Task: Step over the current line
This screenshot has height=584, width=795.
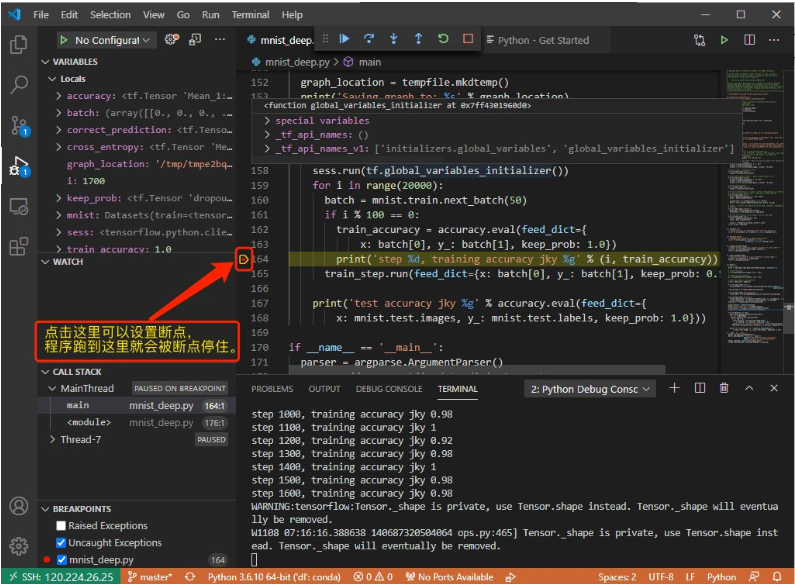Action: [x=369, y=39]
